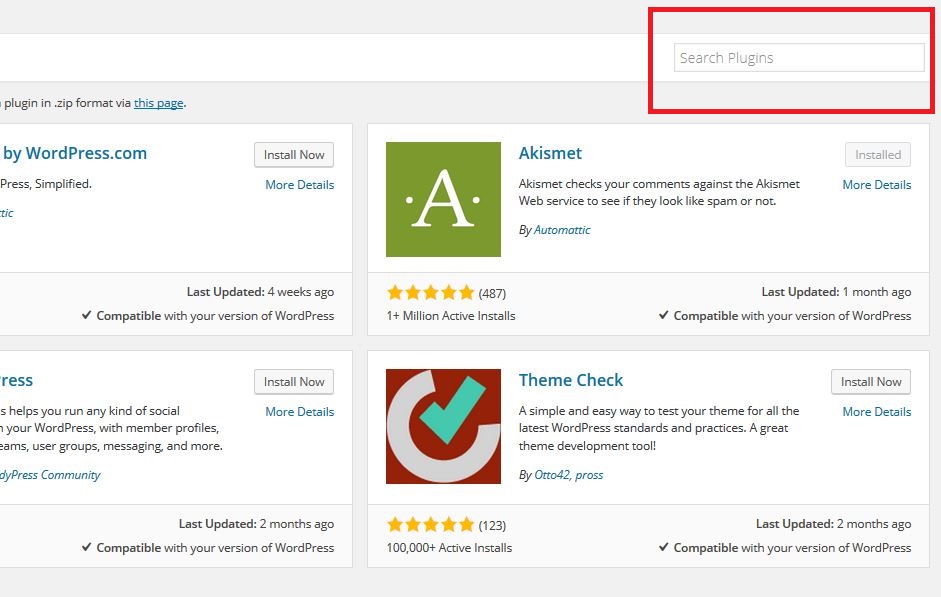This screenshot has height=597, width=941.
Task: Open the Theme Check plugin title
Action: pos(571,380)
